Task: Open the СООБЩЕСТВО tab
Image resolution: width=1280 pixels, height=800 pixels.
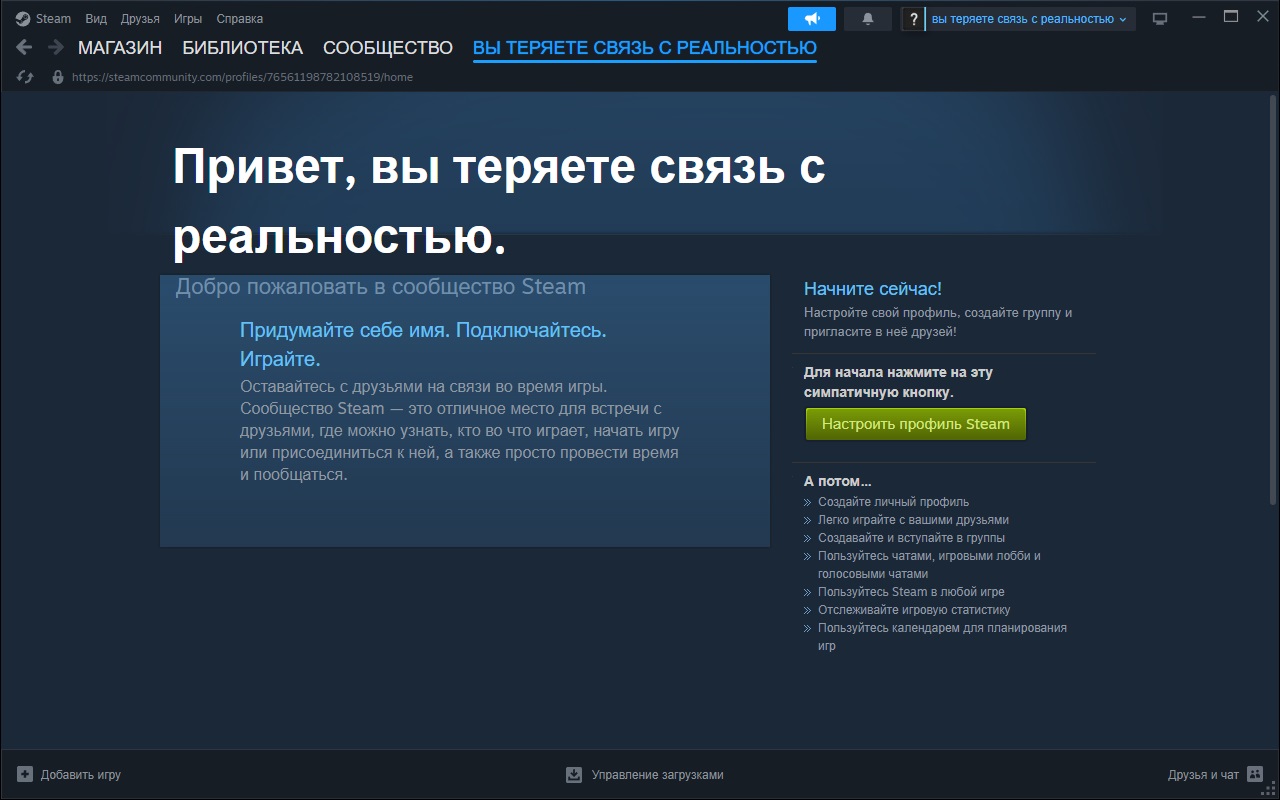Action: tap(387, 48)
